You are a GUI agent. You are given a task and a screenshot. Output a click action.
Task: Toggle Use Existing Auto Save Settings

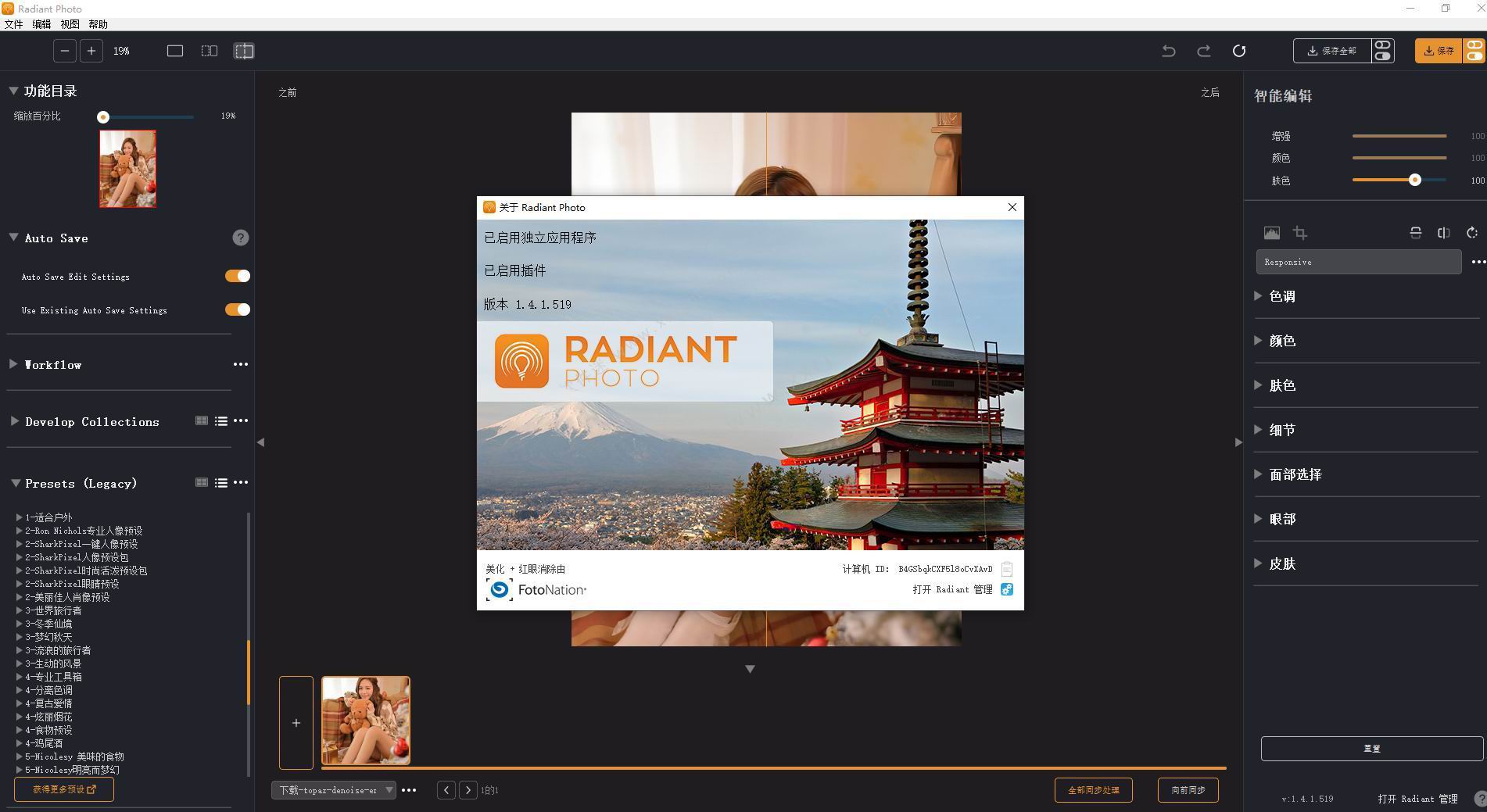tap(238, 309)
